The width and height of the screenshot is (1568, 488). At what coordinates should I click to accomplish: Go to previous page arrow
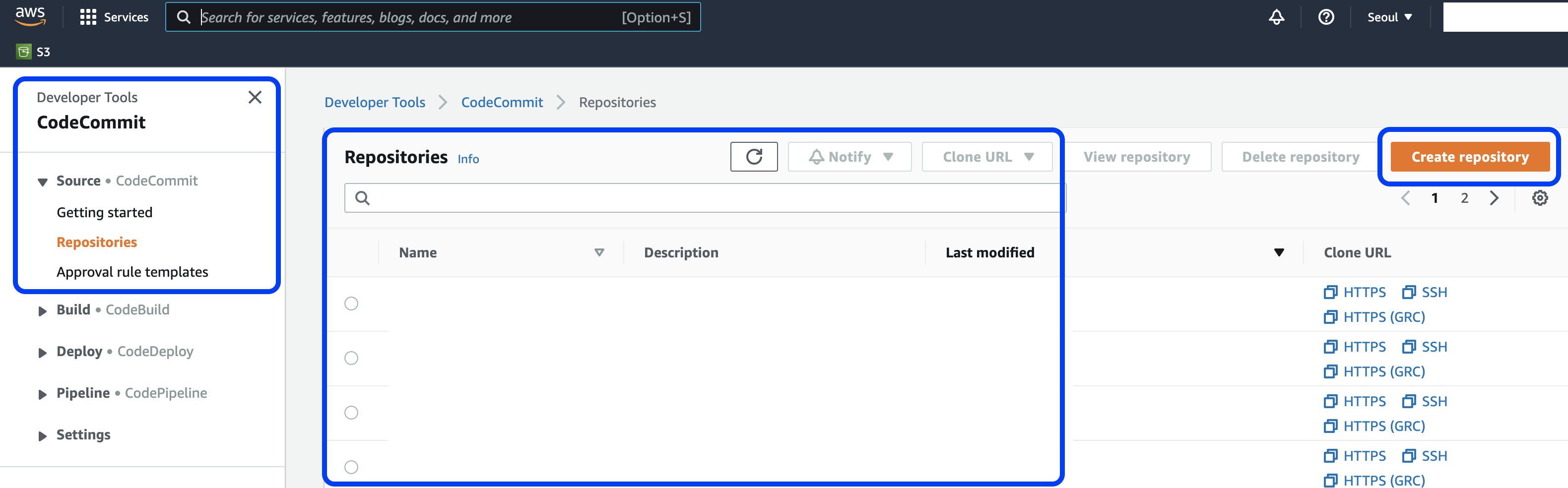pos(1405,198)
